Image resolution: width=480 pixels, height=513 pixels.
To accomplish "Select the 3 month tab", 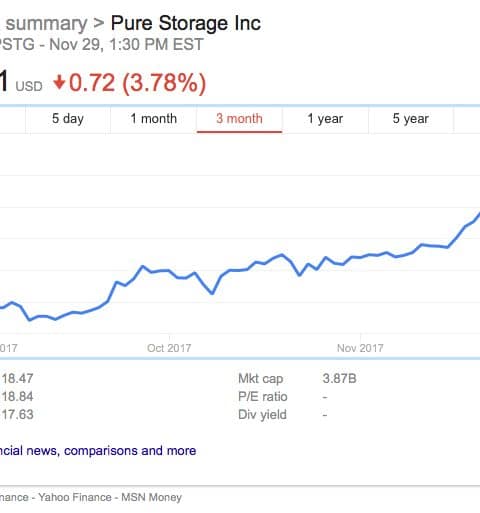I will tap(239, 119).
